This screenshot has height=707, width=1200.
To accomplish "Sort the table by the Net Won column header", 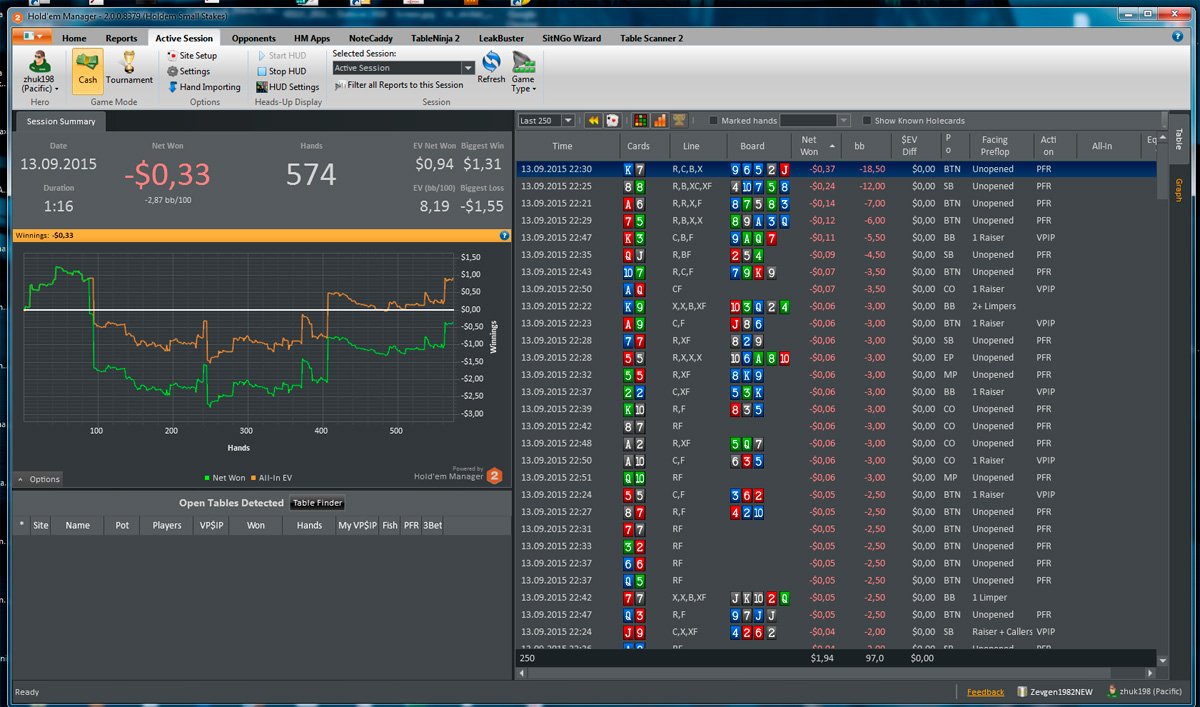I will pos(809,146).
